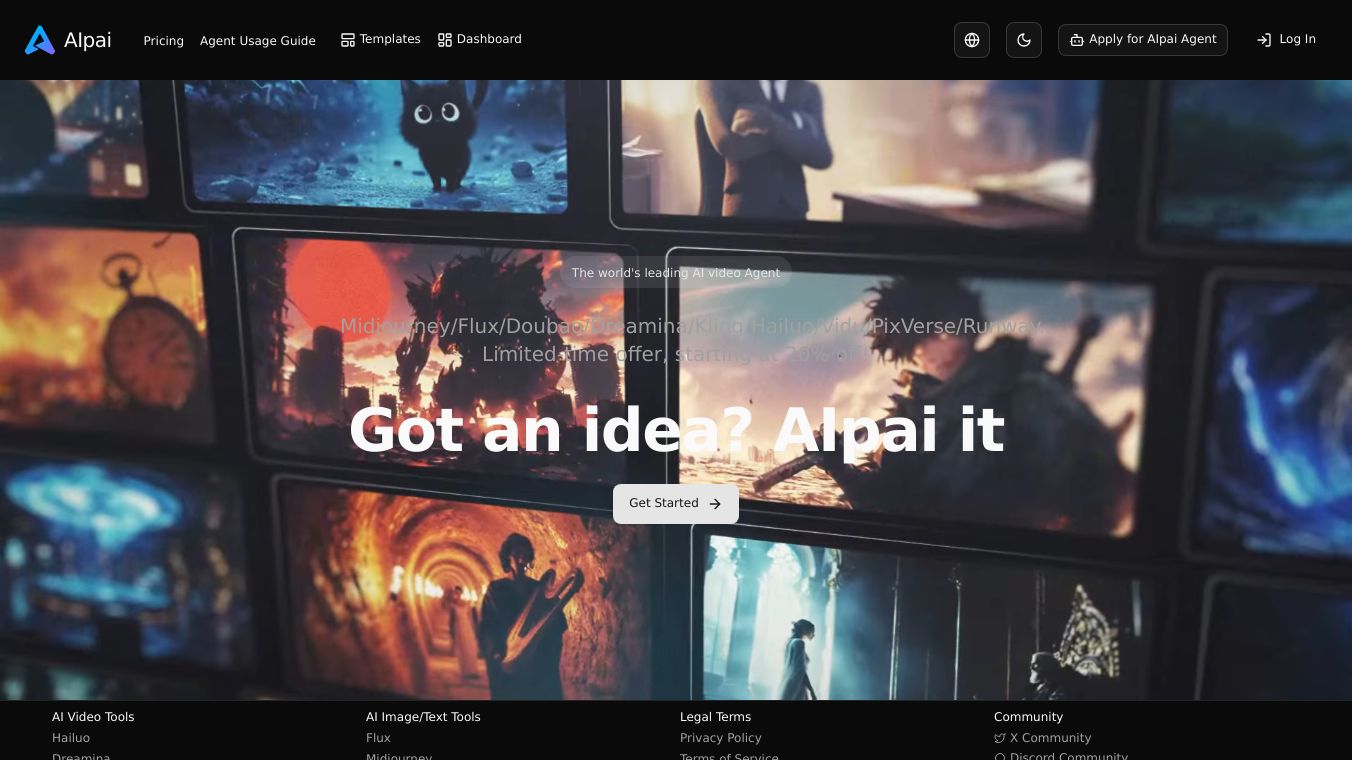Click the "Limited time offer" text line
Image resolution: width=1352 pixels, height=760 pixels.
[x=676, y=354]
